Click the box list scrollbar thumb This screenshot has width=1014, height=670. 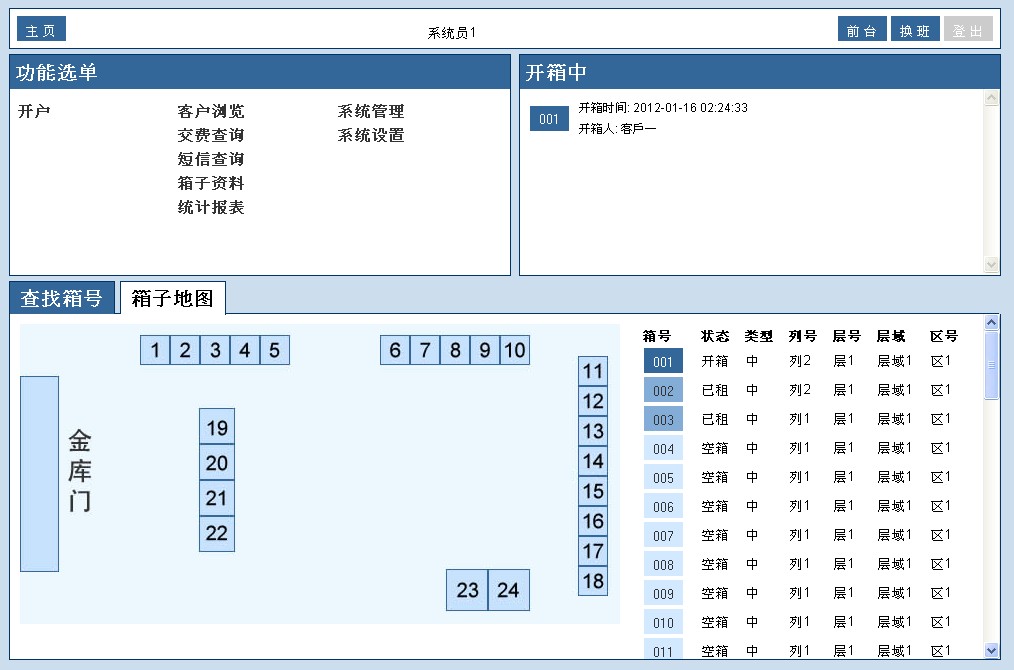991,365
